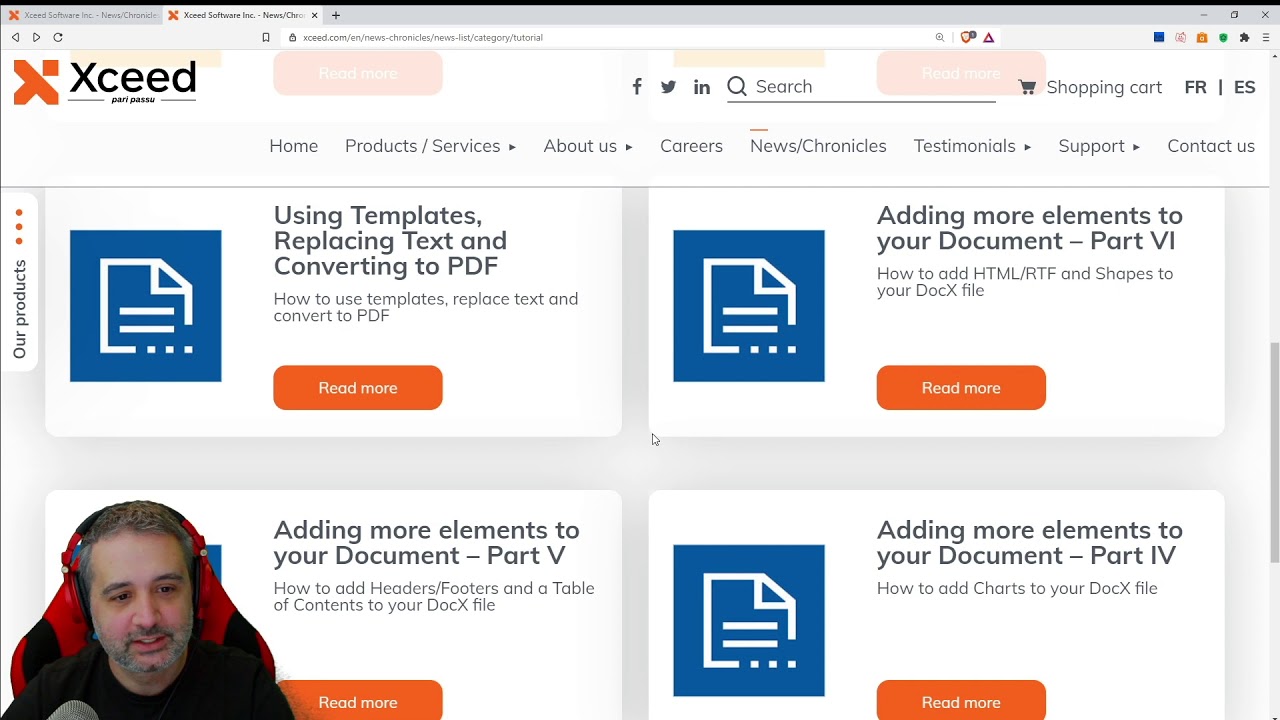Open the Careers nav item
Image resolution: width=1280 pixels, height=720 pixels.
pos(691,146)
